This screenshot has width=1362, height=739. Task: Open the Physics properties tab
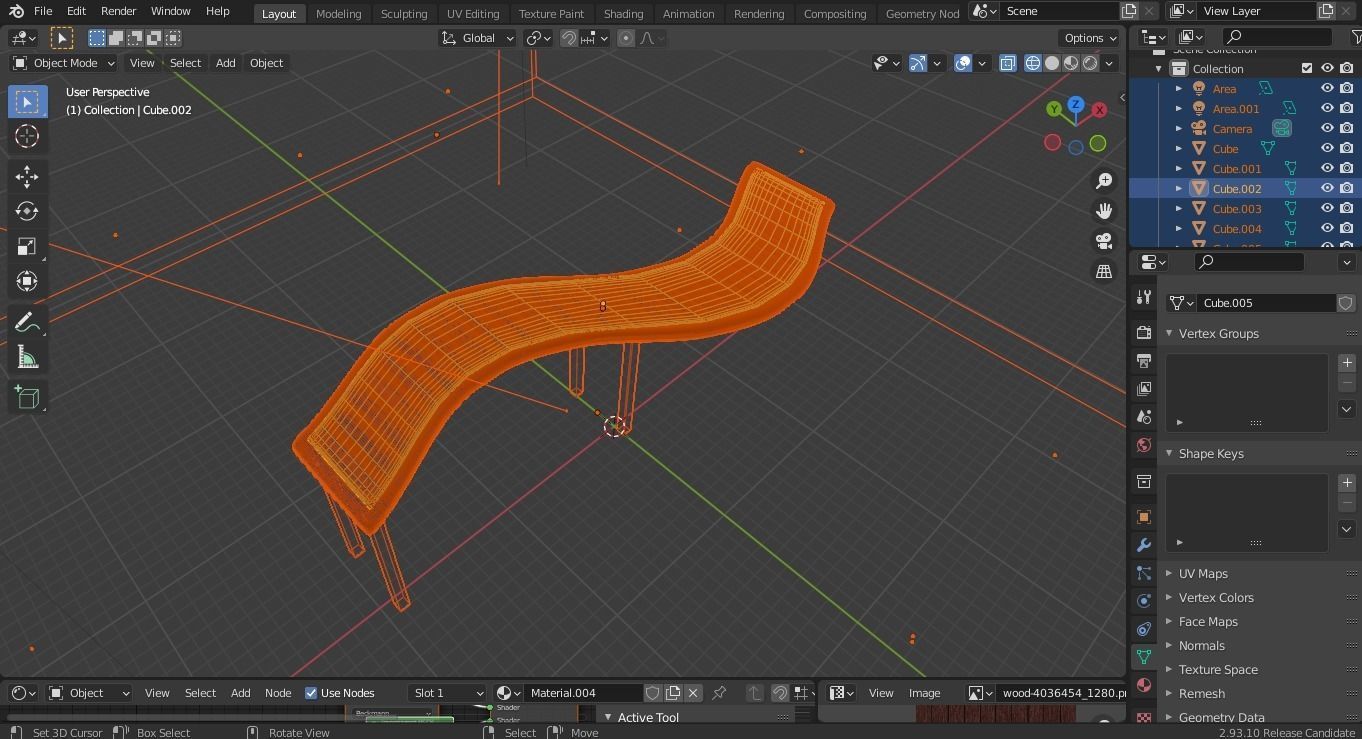pos(1144,601)
